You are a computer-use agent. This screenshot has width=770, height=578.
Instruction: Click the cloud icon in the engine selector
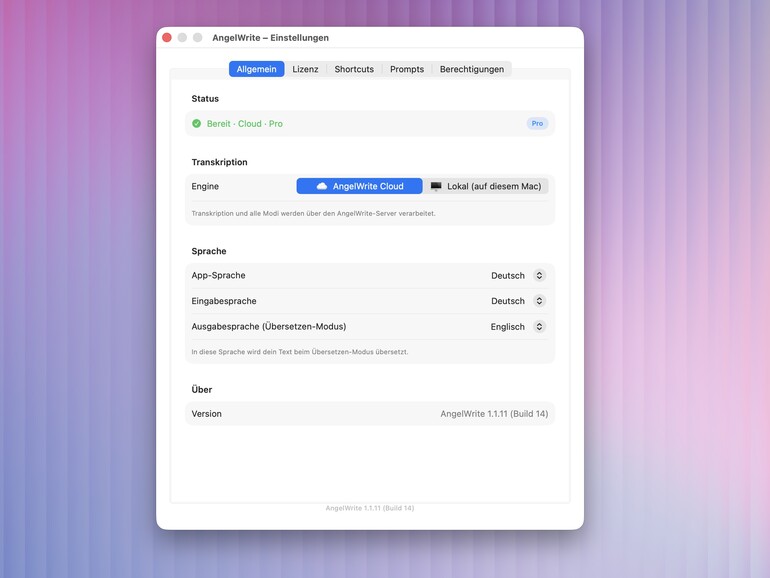pyautogui.click(x=322, y=186)
